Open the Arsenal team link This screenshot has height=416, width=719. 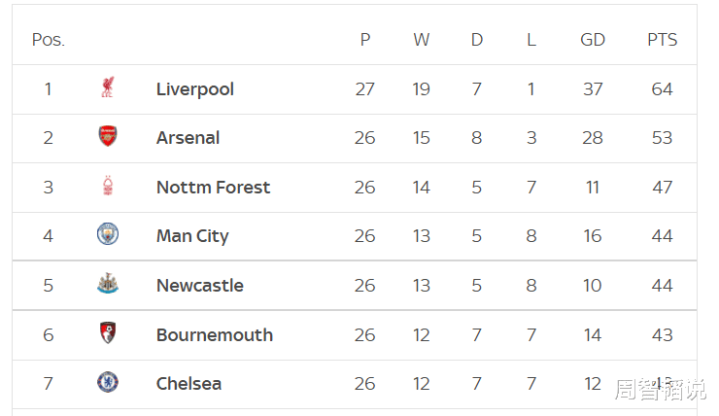coord(188,138)
